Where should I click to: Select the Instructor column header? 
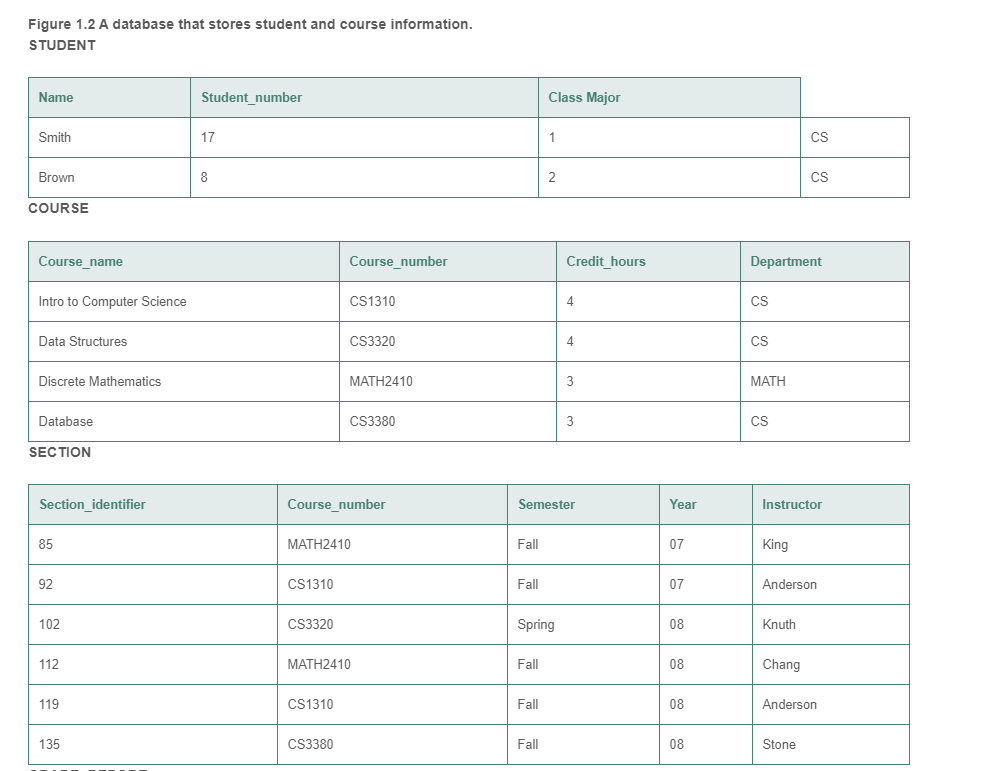pos(792,504)
